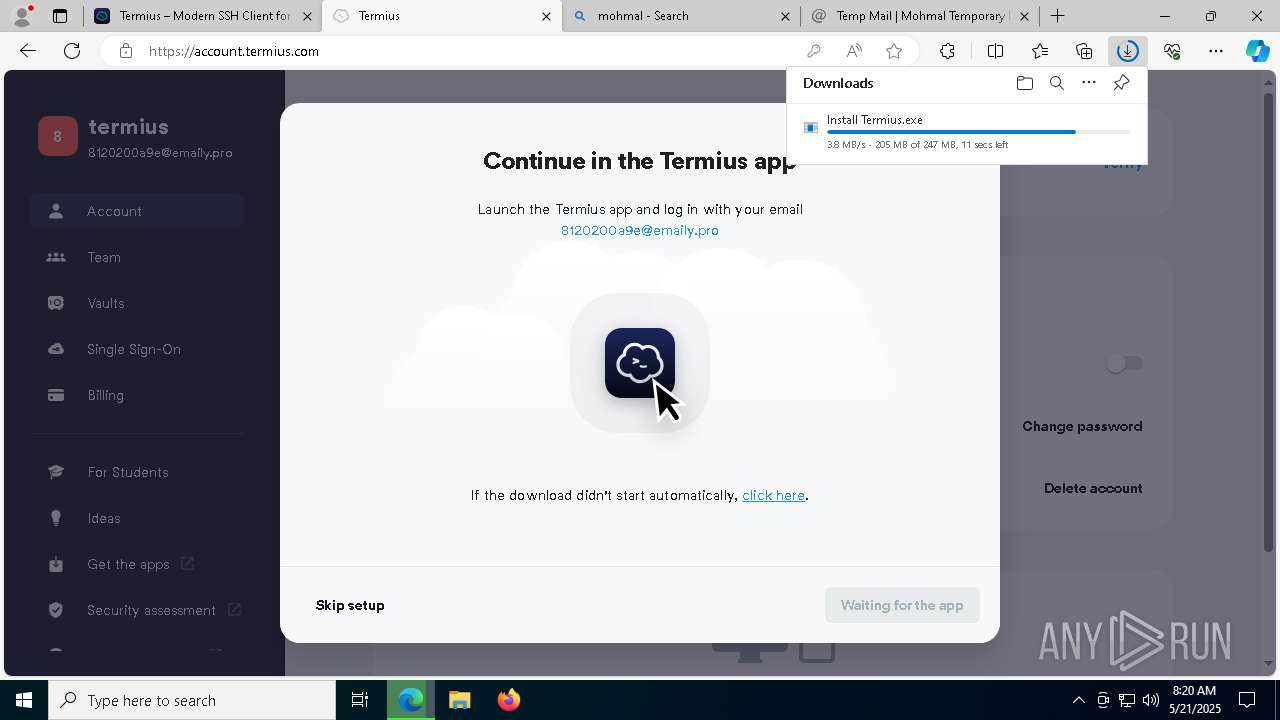Open the Favorites list icon

pyautogui.click(x=1040, y=51)
